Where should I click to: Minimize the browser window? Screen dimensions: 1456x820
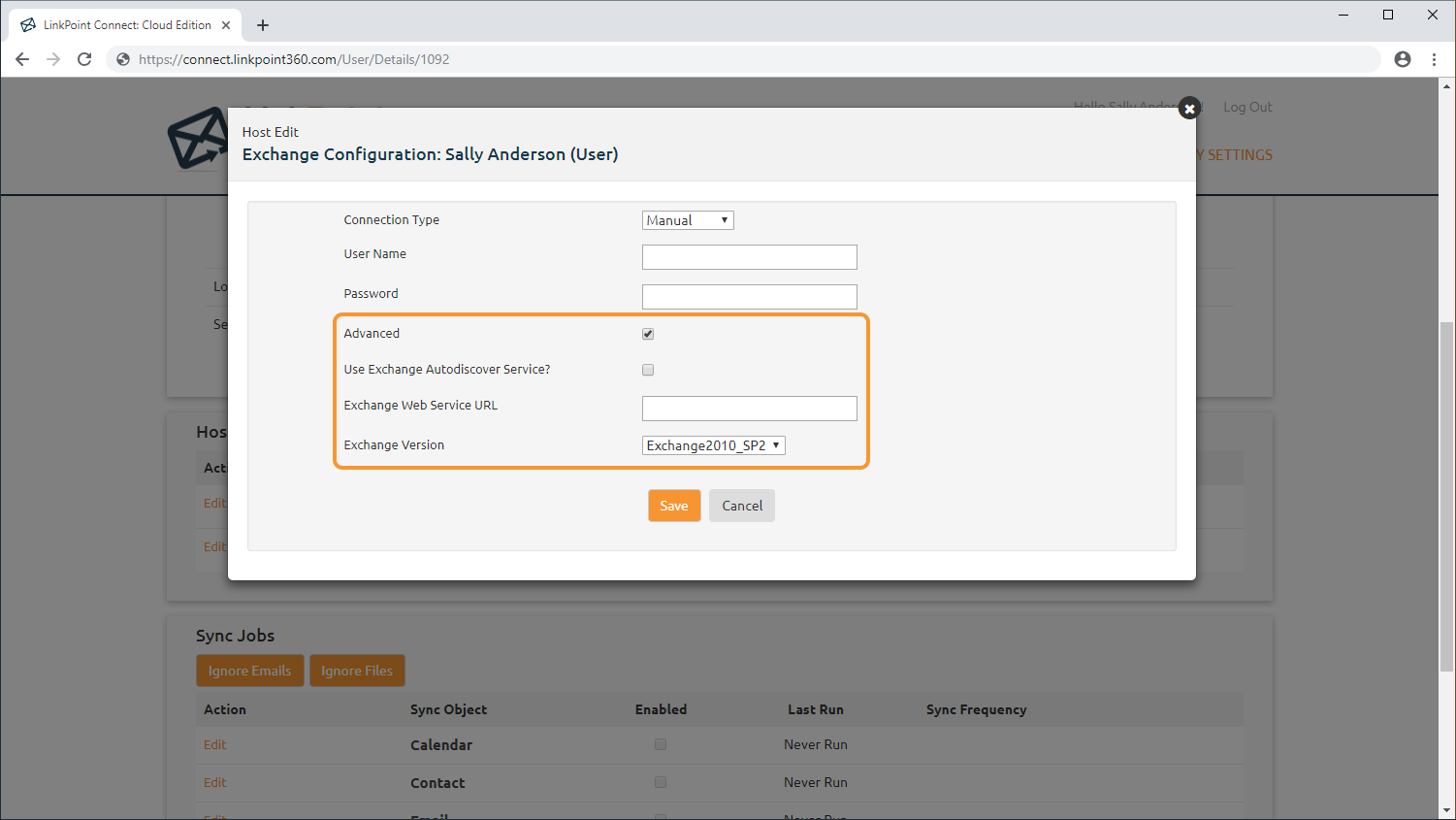pyautogui.click(x=1343, y=15)
